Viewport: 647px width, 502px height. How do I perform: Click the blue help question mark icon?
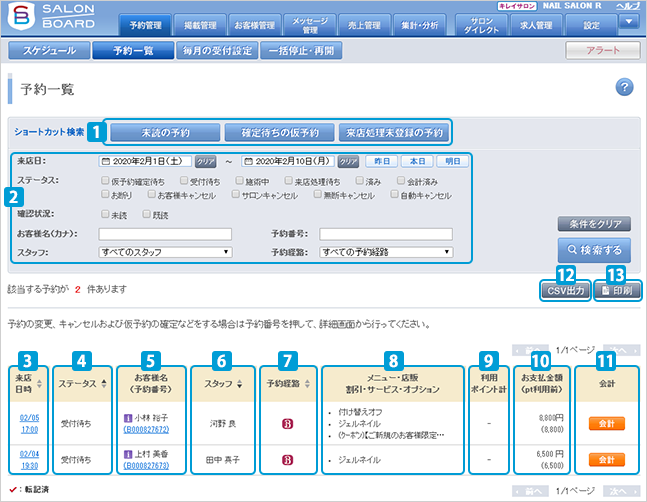click(625, 88)
